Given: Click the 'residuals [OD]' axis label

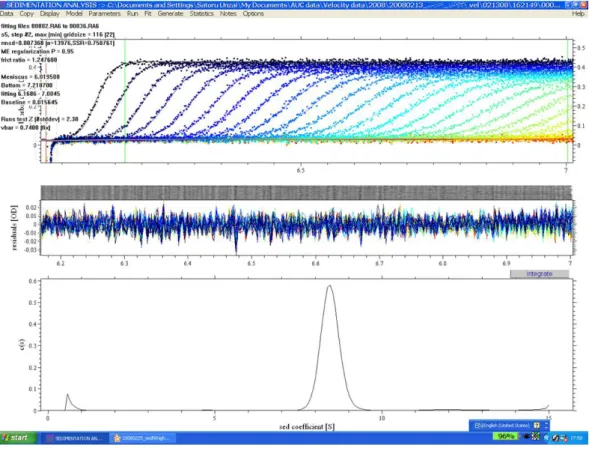Looking at the screenshot, I should pos(14,227).
